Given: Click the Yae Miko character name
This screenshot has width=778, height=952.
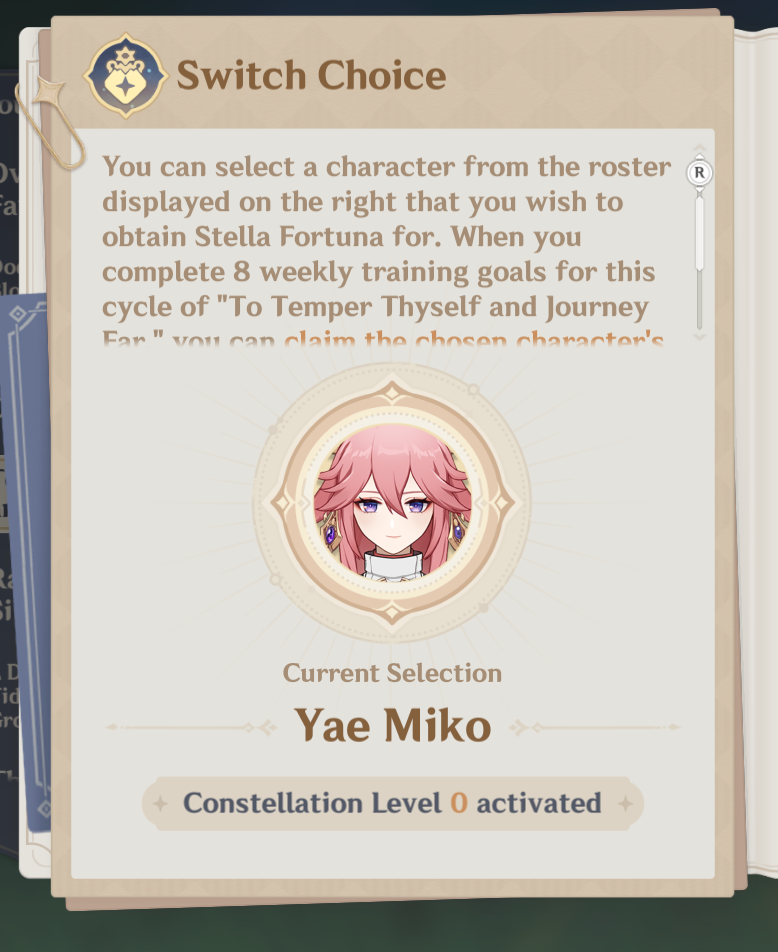Looking at the screenshot, I should pyautogui.click(x=393, y=725).
